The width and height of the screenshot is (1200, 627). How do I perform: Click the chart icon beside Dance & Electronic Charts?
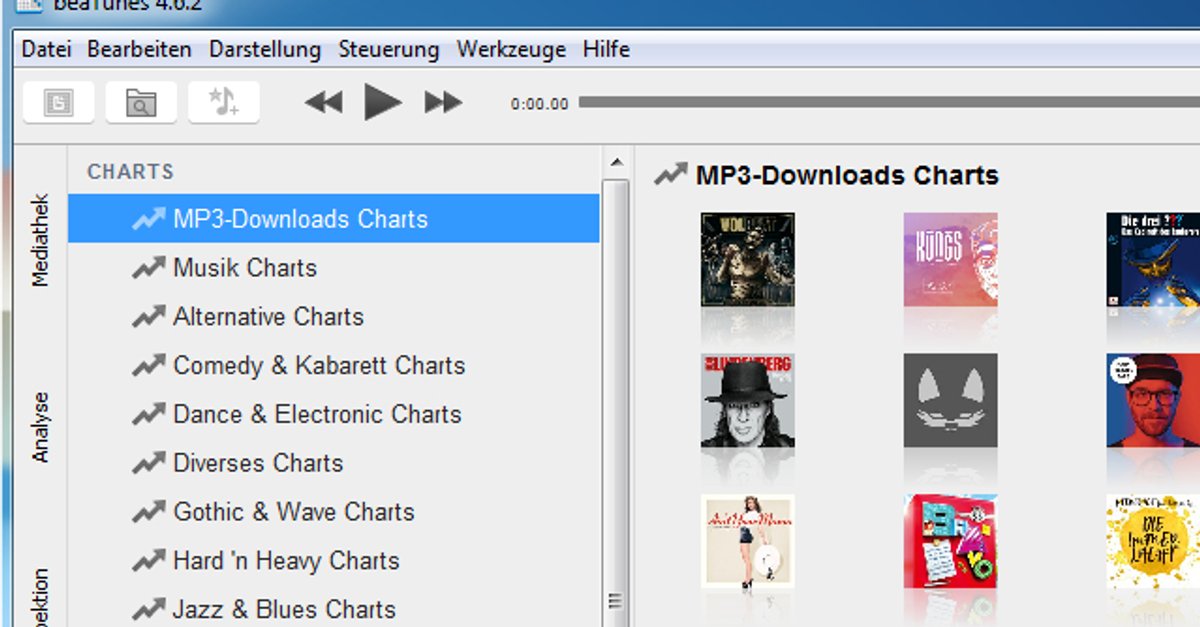[148, 414]
